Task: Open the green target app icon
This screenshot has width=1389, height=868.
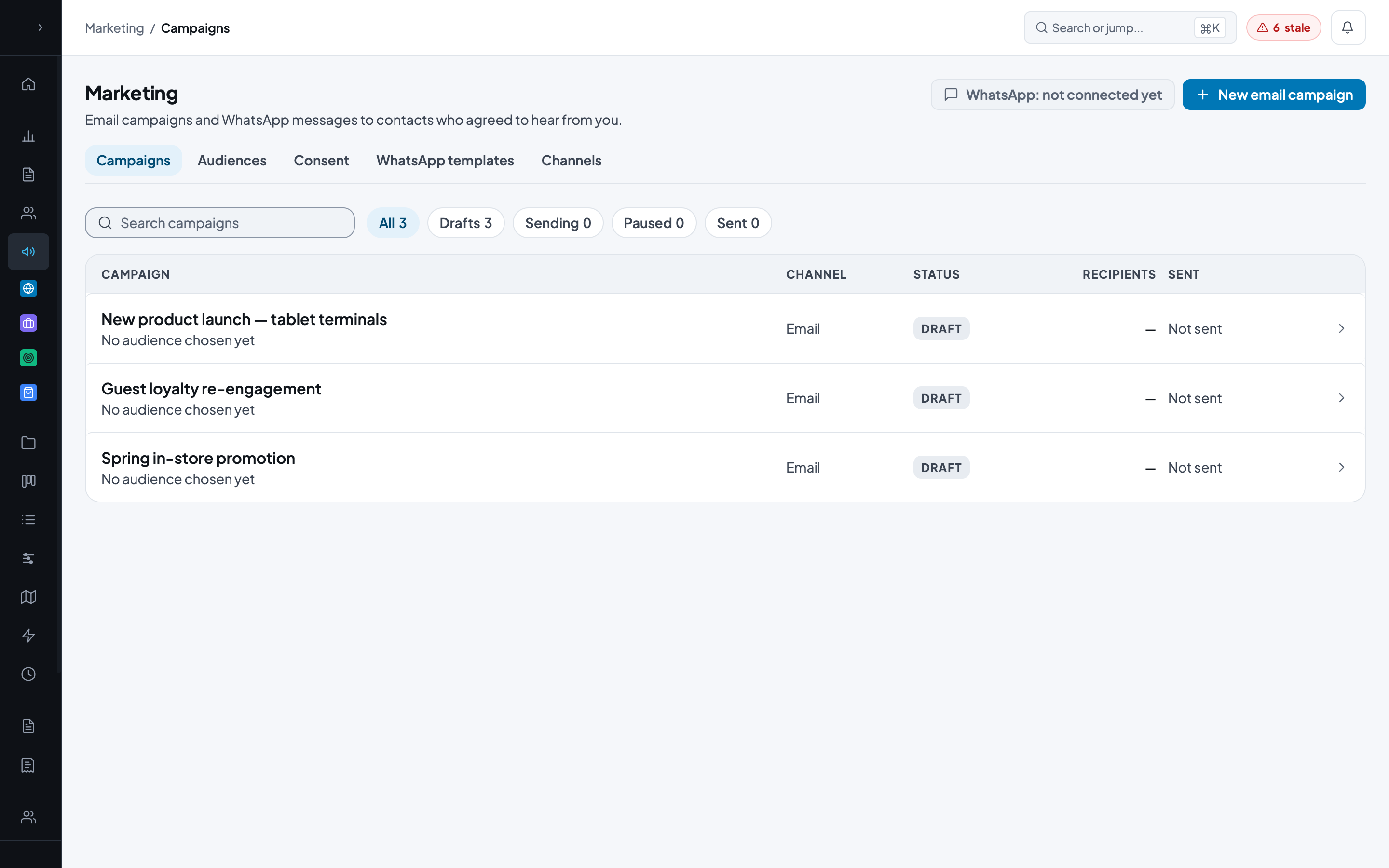Action: (28, 358)
